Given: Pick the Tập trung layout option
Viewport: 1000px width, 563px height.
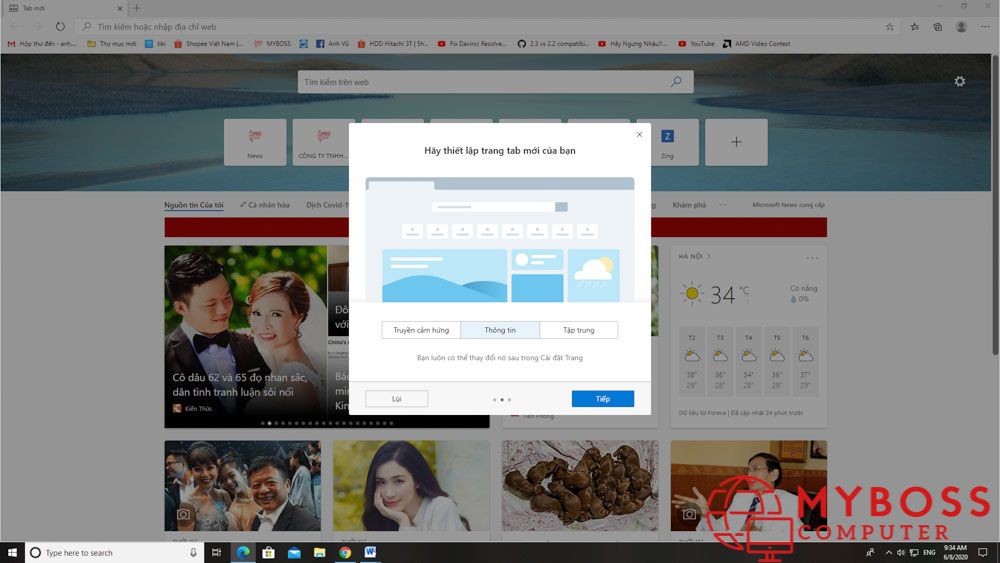Looking at the screenshot, I should (x=578, y=330).
